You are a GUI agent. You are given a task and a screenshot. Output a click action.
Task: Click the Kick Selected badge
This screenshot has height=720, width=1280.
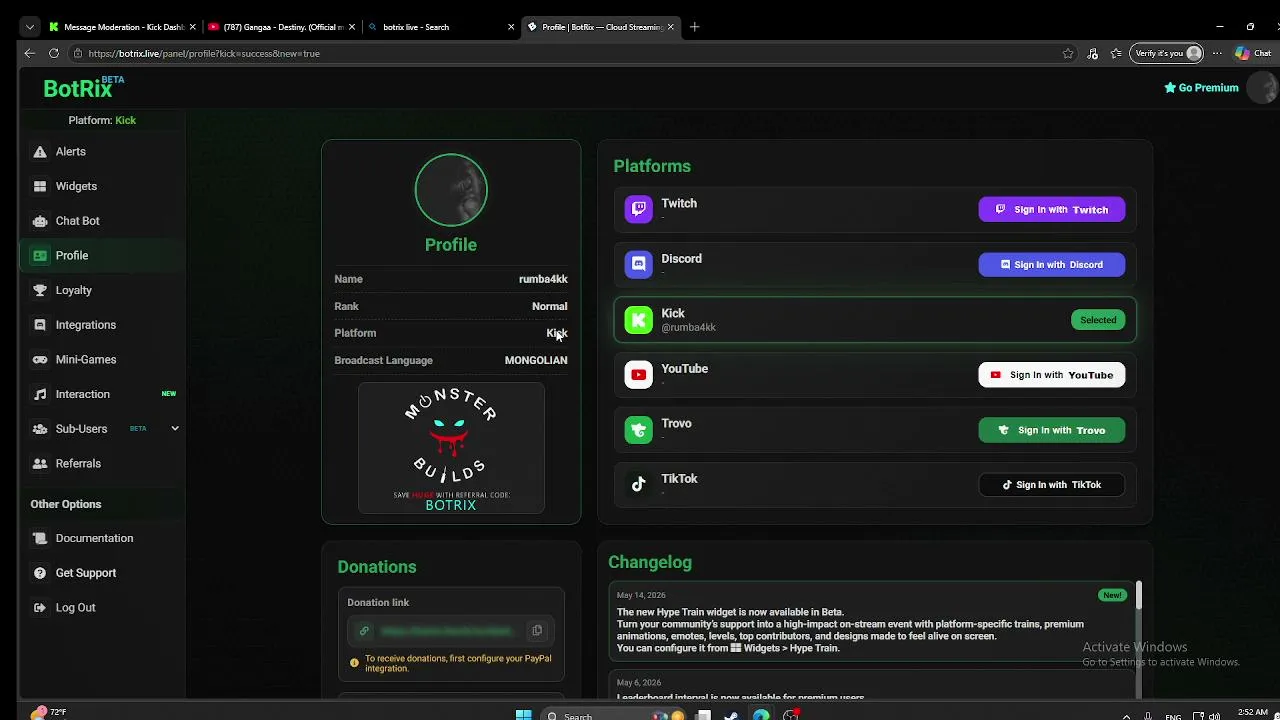coord(1098,320)
